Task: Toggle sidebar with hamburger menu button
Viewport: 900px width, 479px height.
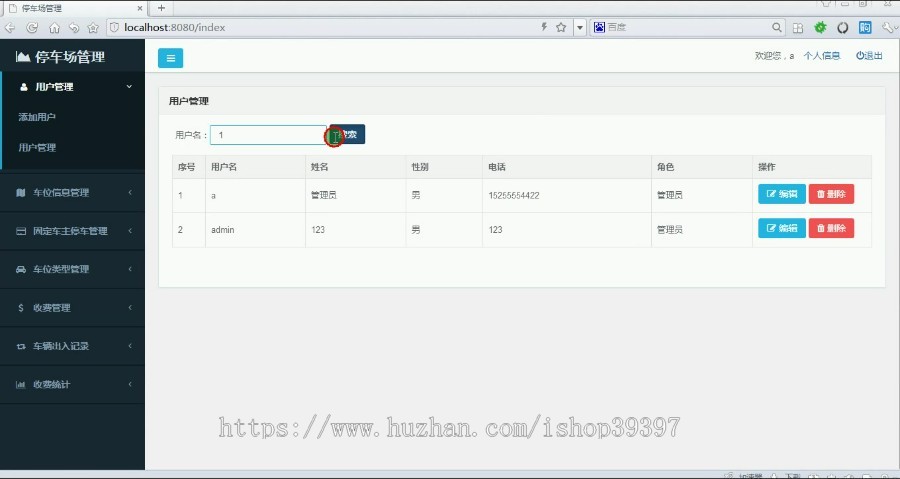Action: (170, 58)
